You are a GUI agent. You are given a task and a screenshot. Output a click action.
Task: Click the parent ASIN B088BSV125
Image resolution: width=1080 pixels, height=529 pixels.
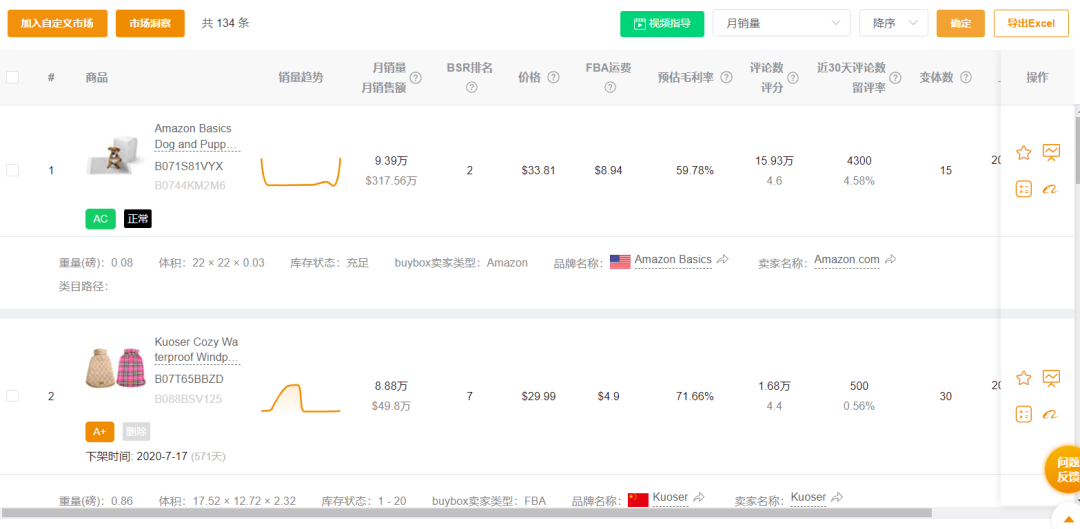tap(188, 399)
